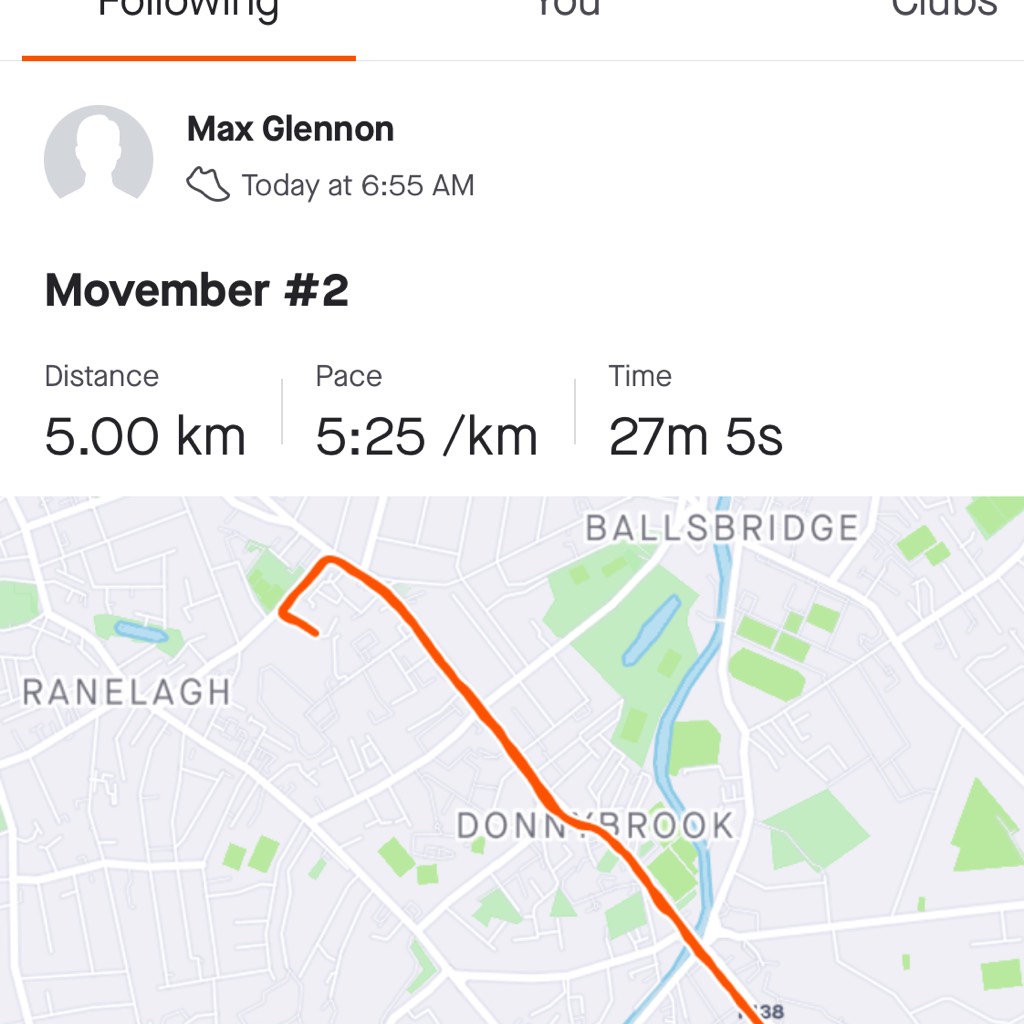The image size is (1024, 1024).
Task: Open Max Glennon's athlete name link
Action: (x=291, y=129)
